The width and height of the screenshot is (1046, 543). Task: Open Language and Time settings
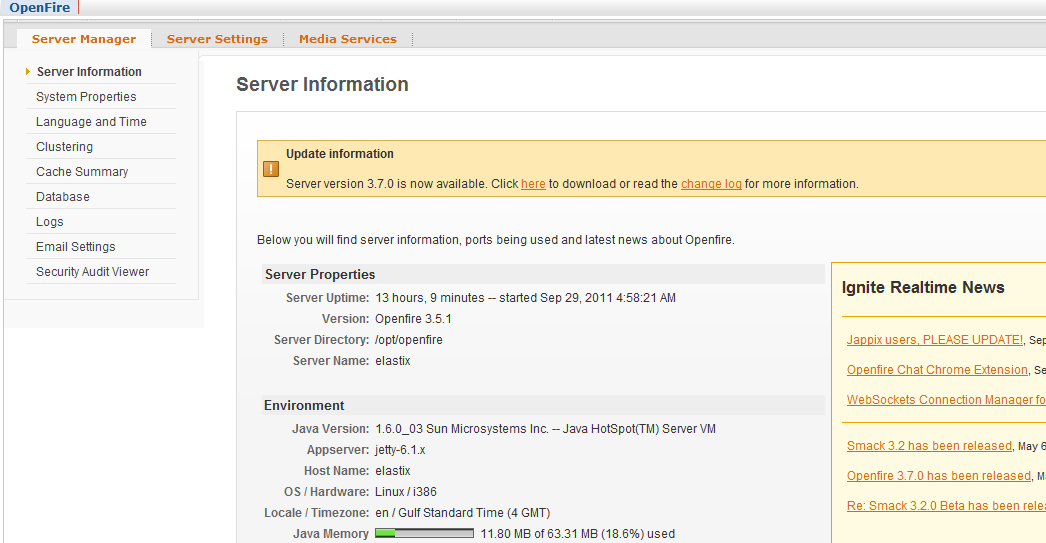pyautogui.click(x=91, y=121)
